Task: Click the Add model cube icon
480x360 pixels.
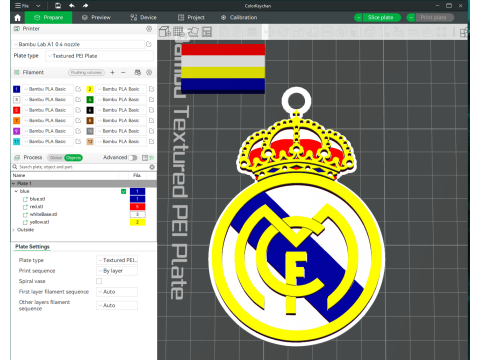Action: click(164, 32)
